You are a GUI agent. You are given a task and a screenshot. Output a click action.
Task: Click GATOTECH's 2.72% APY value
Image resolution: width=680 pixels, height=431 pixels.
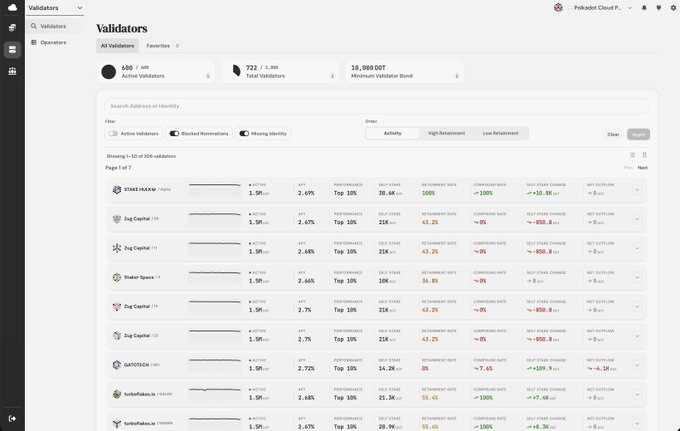306,368
